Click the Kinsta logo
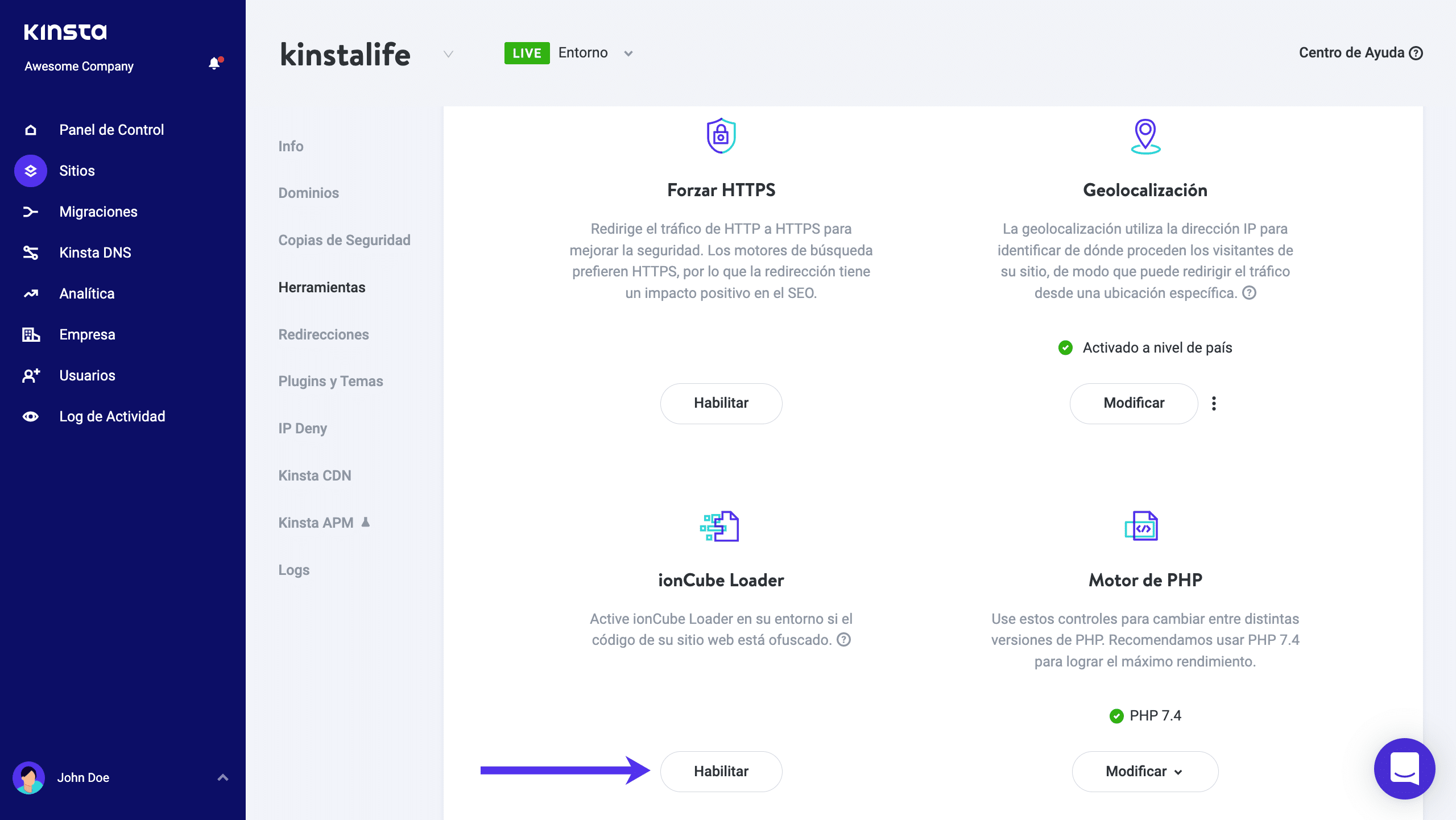The image size is (1456, 820). [65, 32]
